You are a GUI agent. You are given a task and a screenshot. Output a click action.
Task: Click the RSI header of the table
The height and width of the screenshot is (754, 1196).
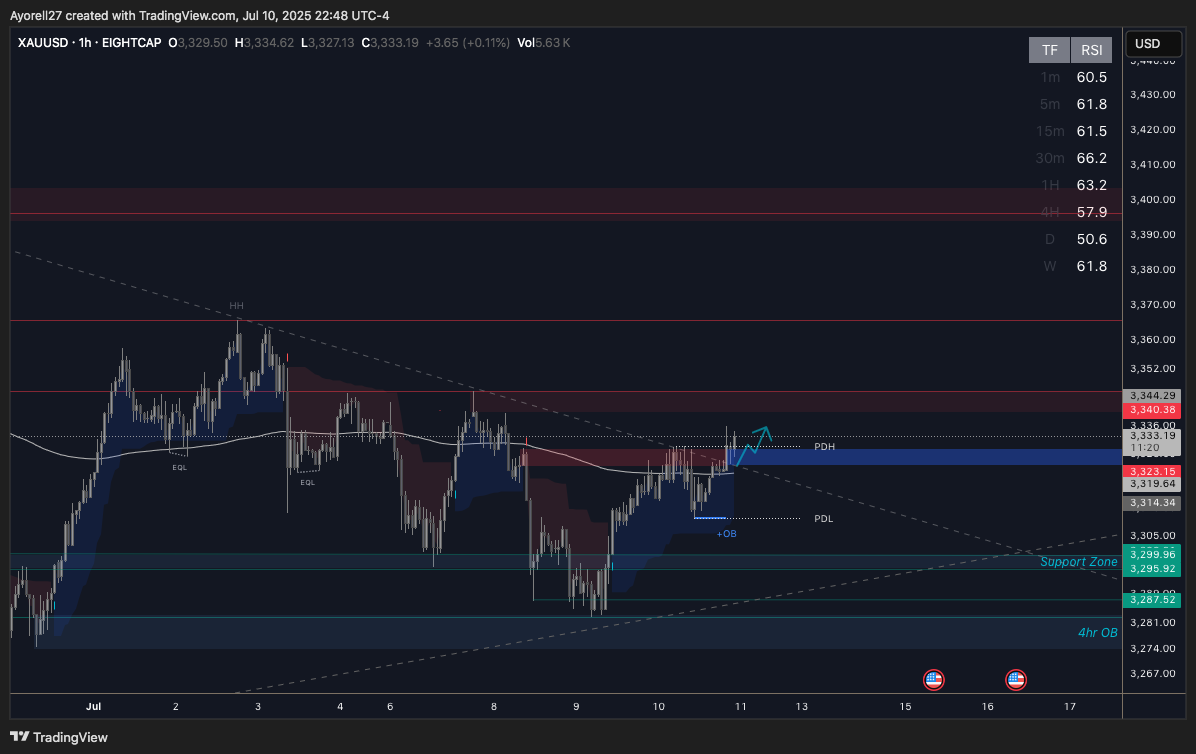pyautogui.click(x=1092, y=50)
